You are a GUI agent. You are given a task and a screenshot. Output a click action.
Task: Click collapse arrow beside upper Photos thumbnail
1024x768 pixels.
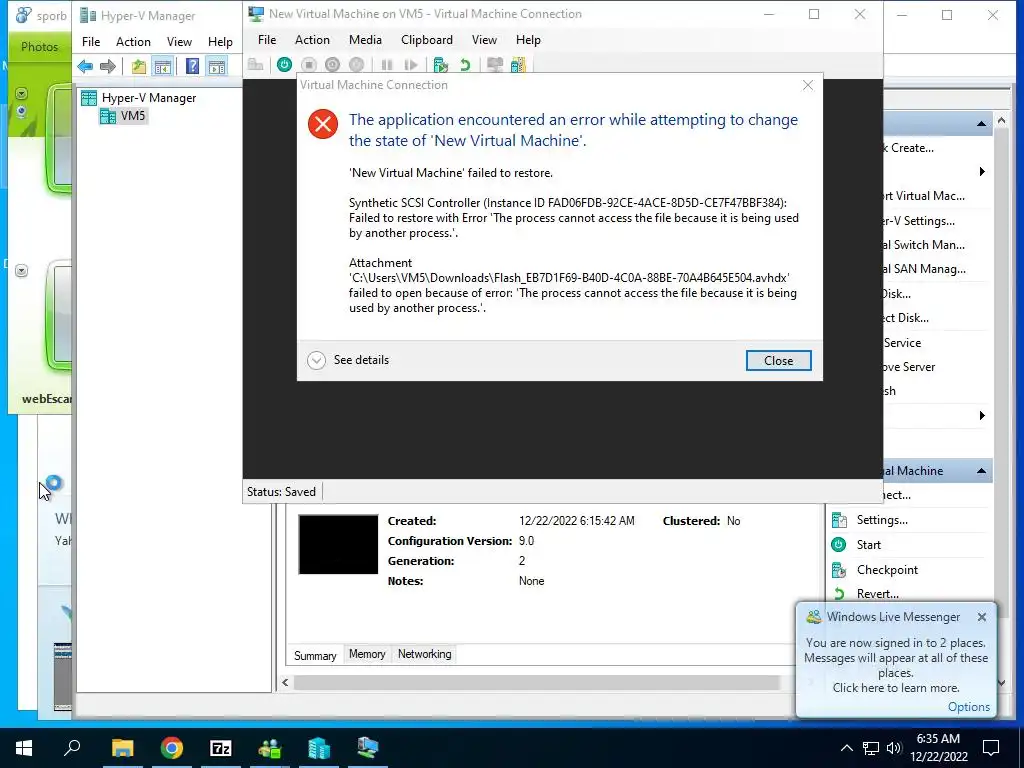pyautogui.click(x=21, y=94)
